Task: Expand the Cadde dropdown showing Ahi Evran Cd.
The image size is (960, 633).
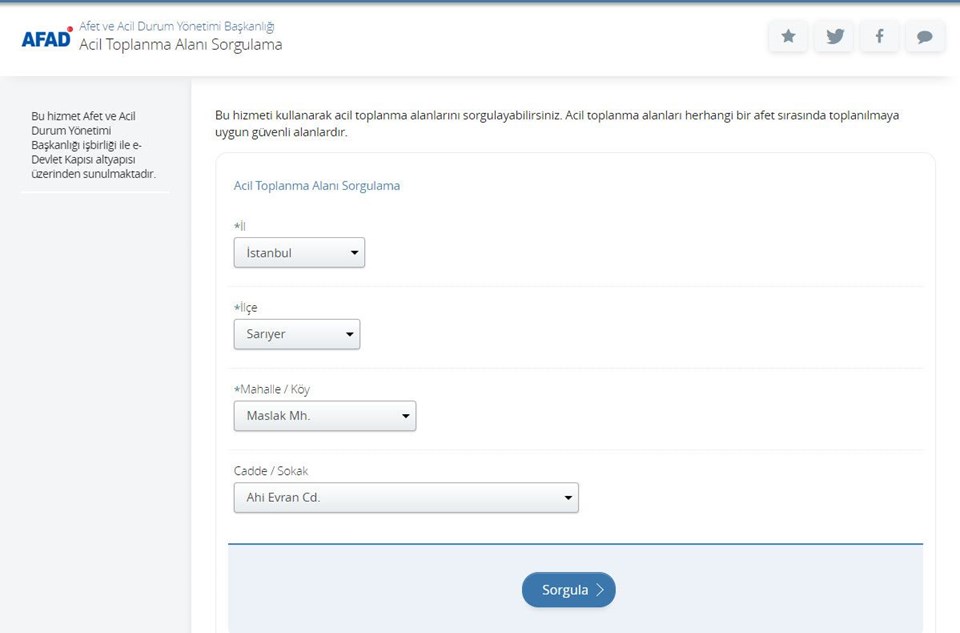Action: [x=405, y=497]
